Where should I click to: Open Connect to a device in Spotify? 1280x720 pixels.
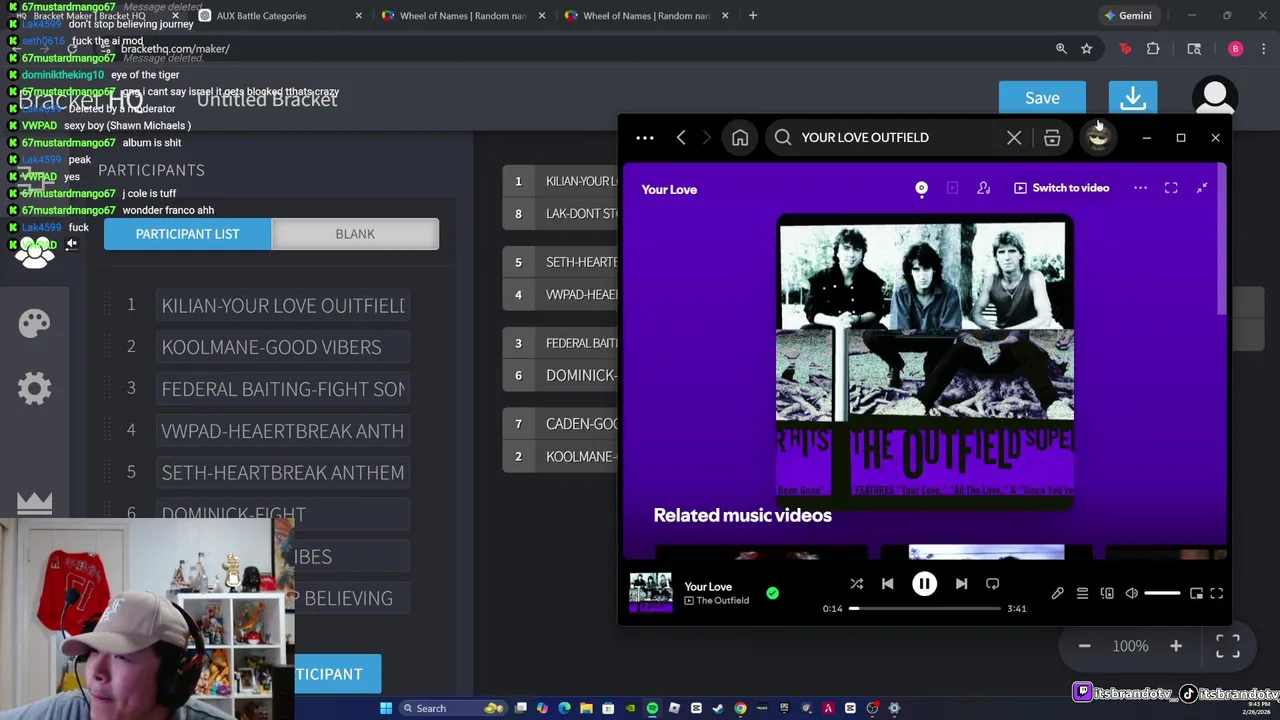coord(1107,594)
